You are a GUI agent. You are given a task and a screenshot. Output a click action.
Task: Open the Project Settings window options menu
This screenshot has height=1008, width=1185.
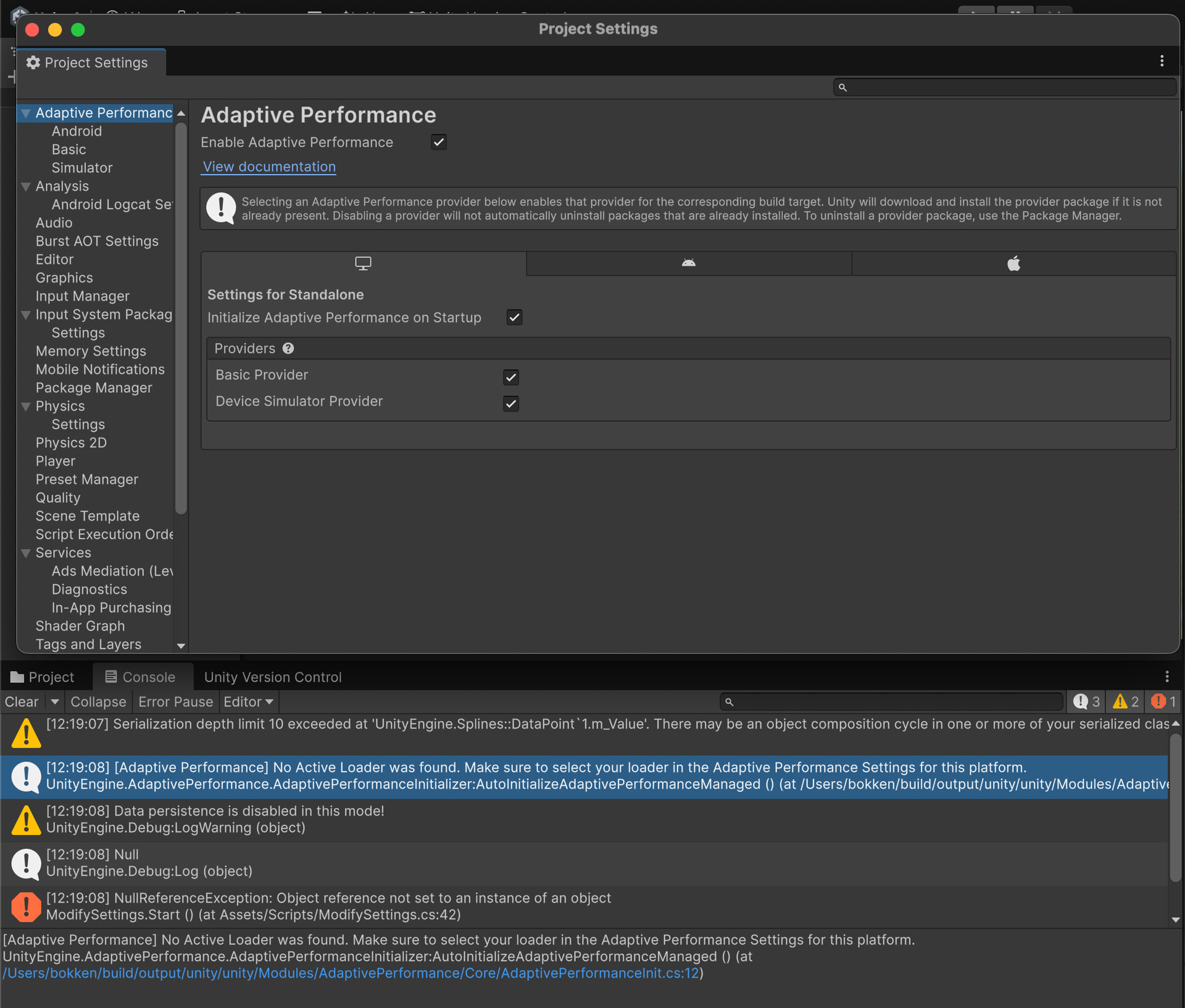[x=1162, y=60]
